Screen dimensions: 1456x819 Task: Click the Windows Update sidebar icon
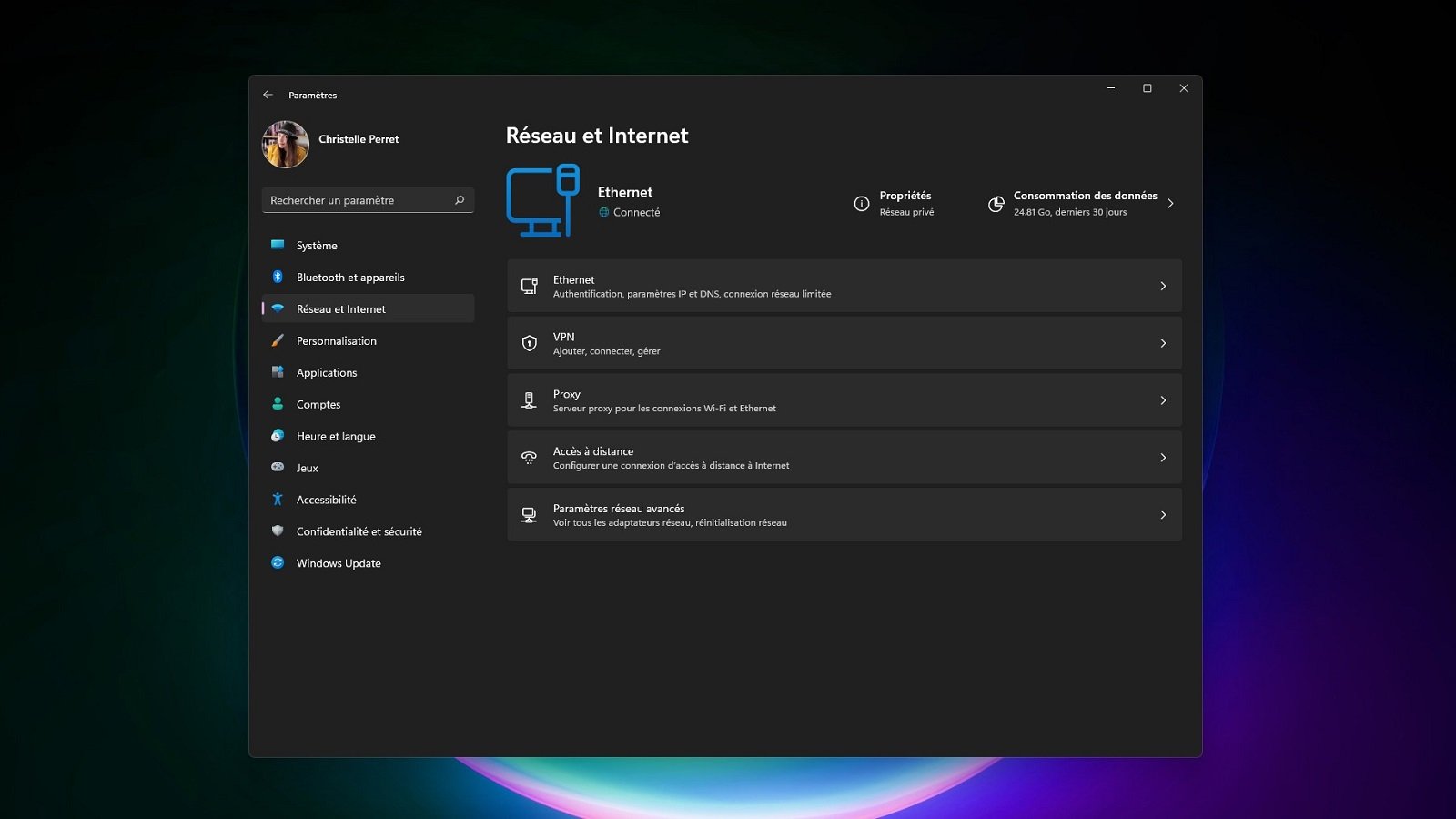pos(278,563)
